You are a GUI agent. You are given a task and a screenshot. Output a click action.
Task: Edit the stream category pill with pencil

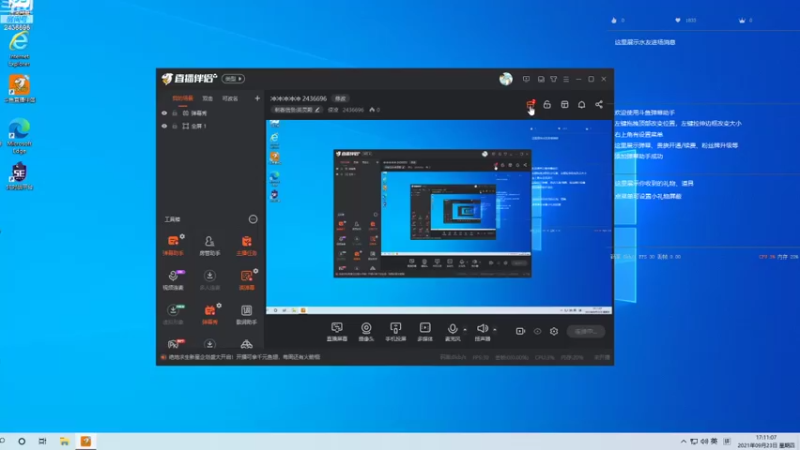pyautogui.click(x=297, y=110)
